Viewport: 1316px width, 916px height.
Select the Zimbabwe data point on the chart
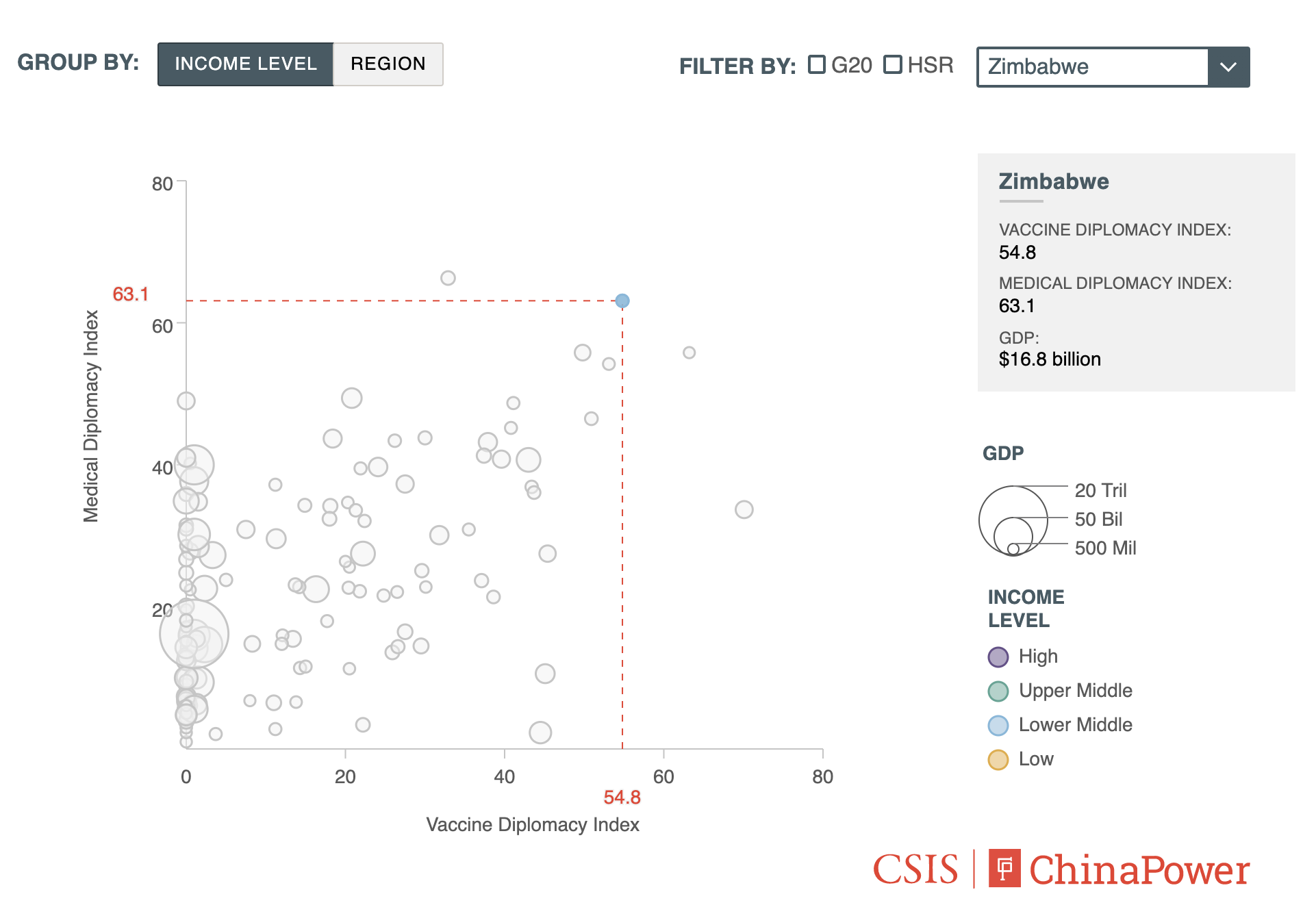coord(622,300)
